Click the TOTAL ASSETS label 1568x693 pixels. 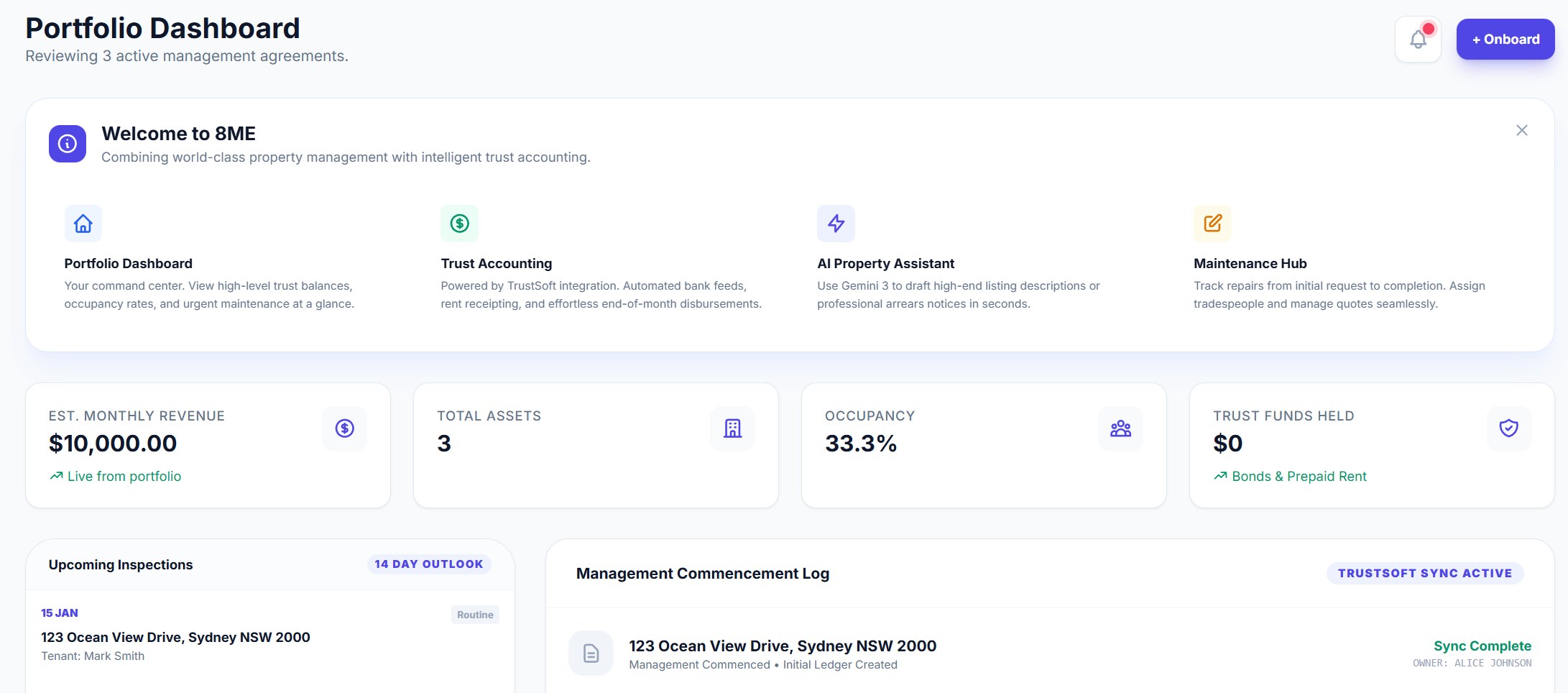[489, 416]
